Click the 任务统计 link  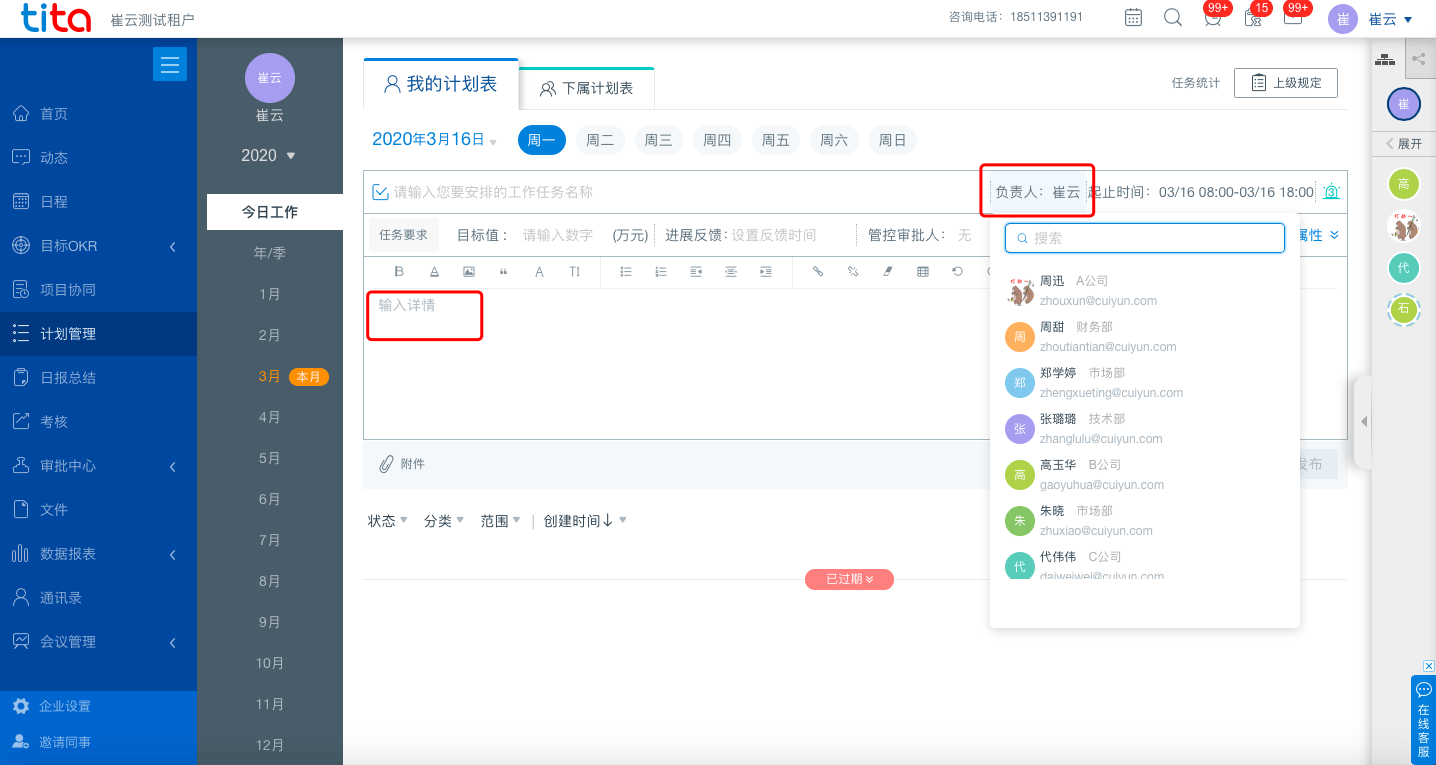(1196, 83)
